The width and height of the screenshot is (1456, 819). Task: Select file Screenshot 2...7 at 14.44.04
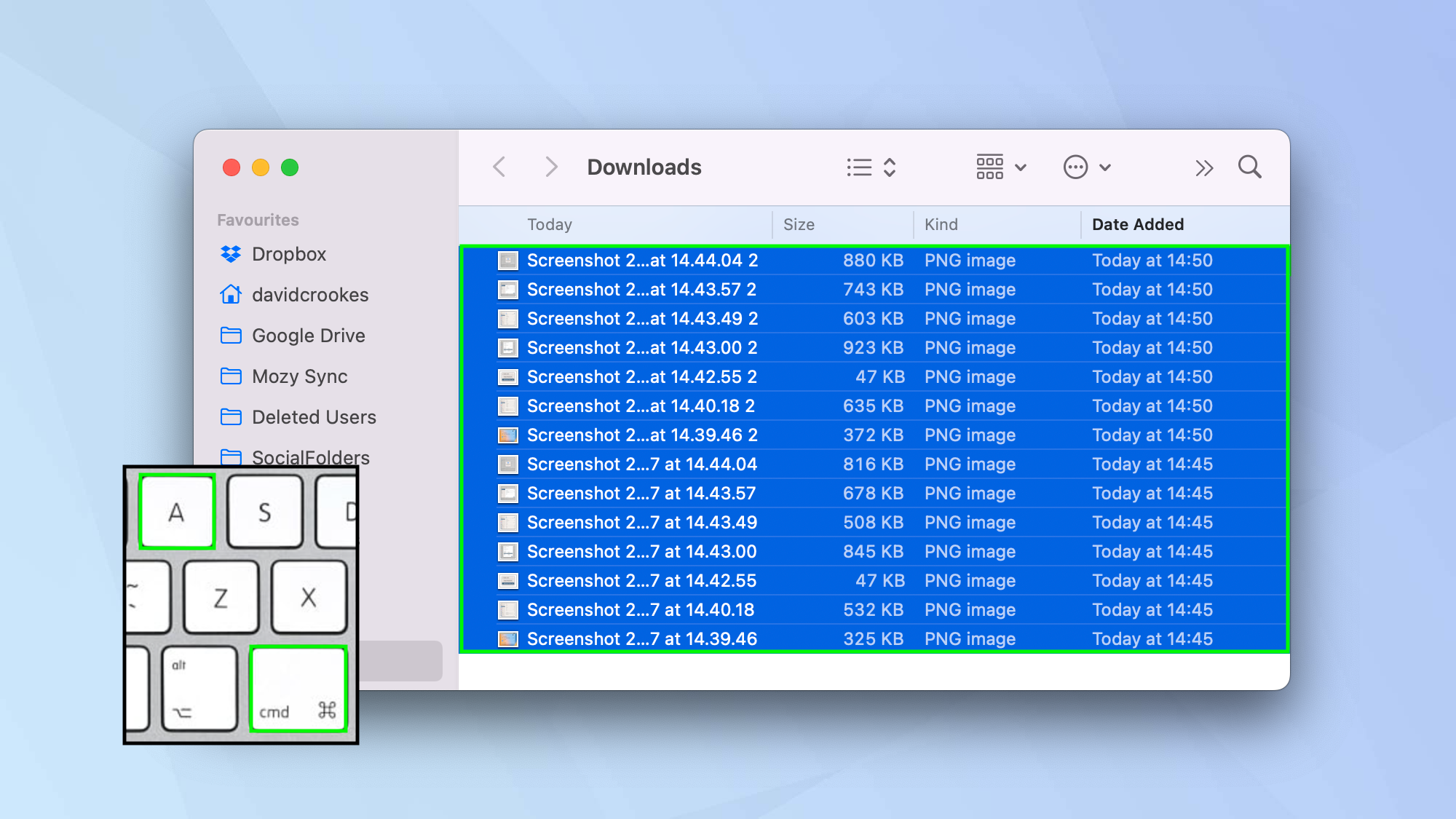pyautogui.click(x=874, y=464)
